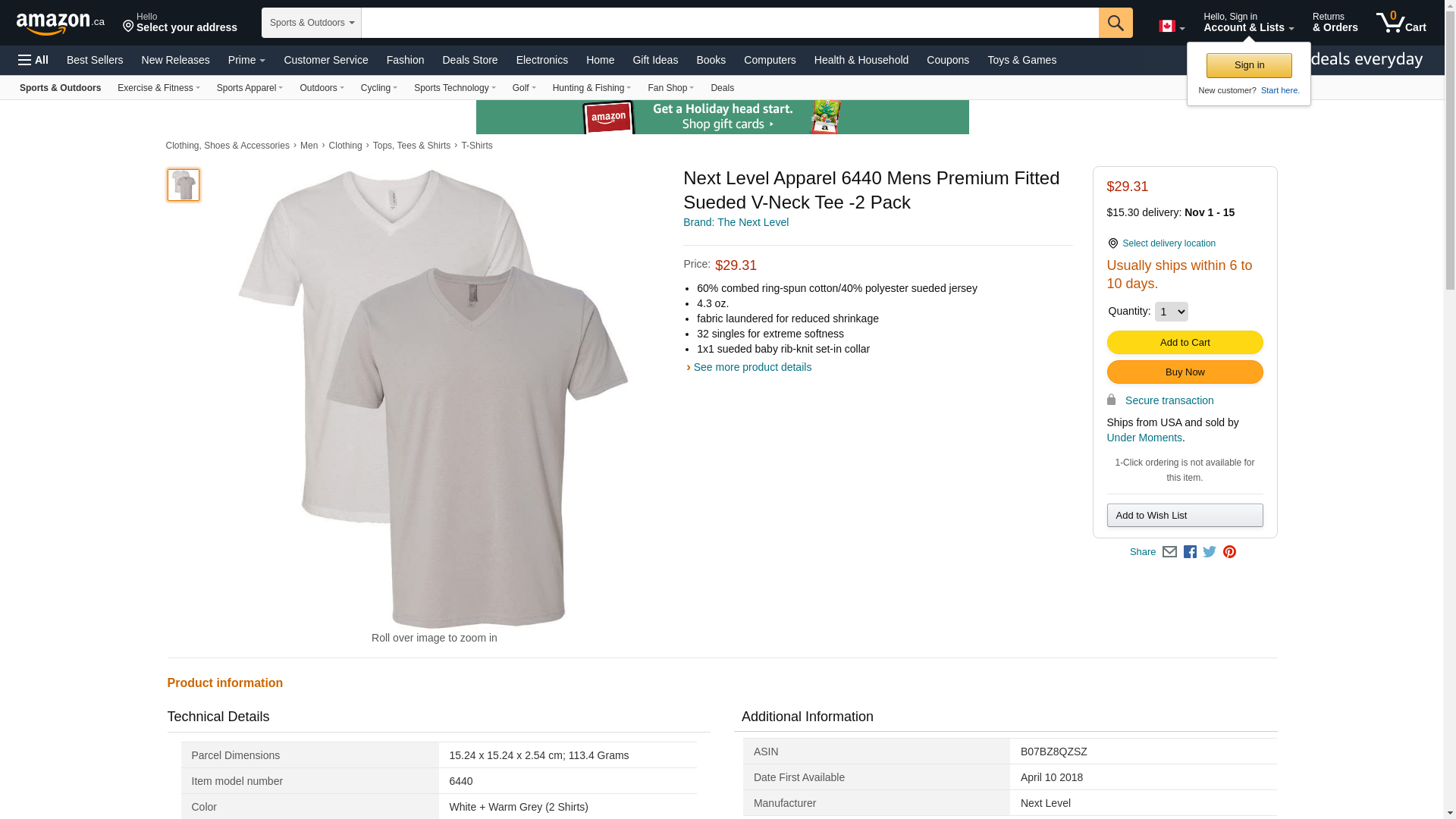The image size is (1456, 819).
Task: Expand Sports & Outdoors search category dropdown
Action: pyautogui.click(x=311, y=23)
